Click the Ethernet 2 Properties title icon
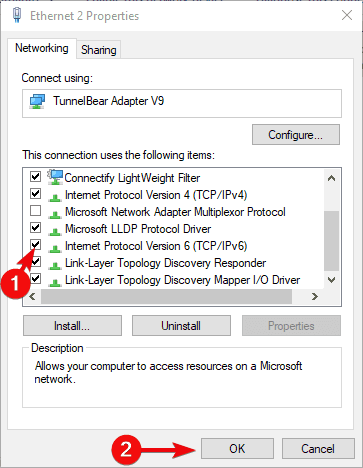The height and width of the screenshot is (468, 363). click(x=17, y=15)
